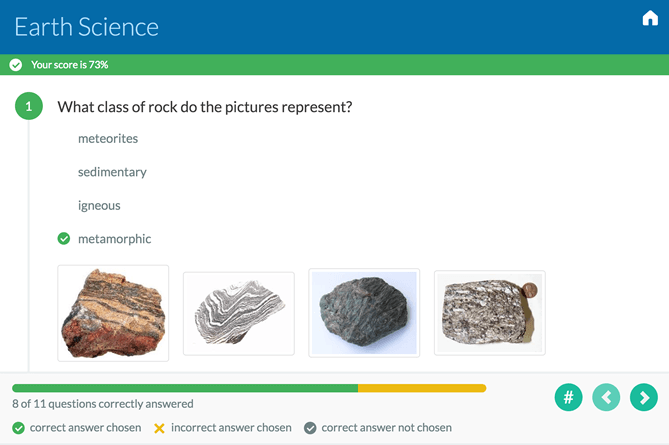The width and height of the screenshot is (669, 445).
Task: Select the sedimentary answer option
Action: pyautogui.click(x=112, y=172)
